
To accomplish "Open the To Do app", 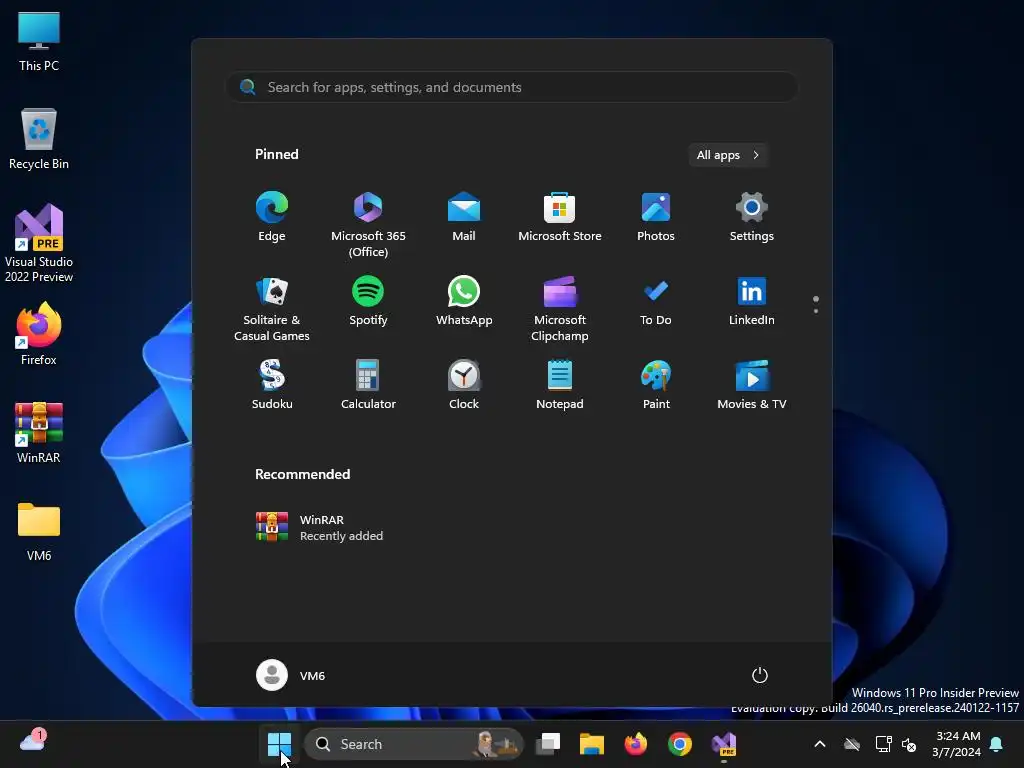I will pyautogui.click(x=656, y=301).
